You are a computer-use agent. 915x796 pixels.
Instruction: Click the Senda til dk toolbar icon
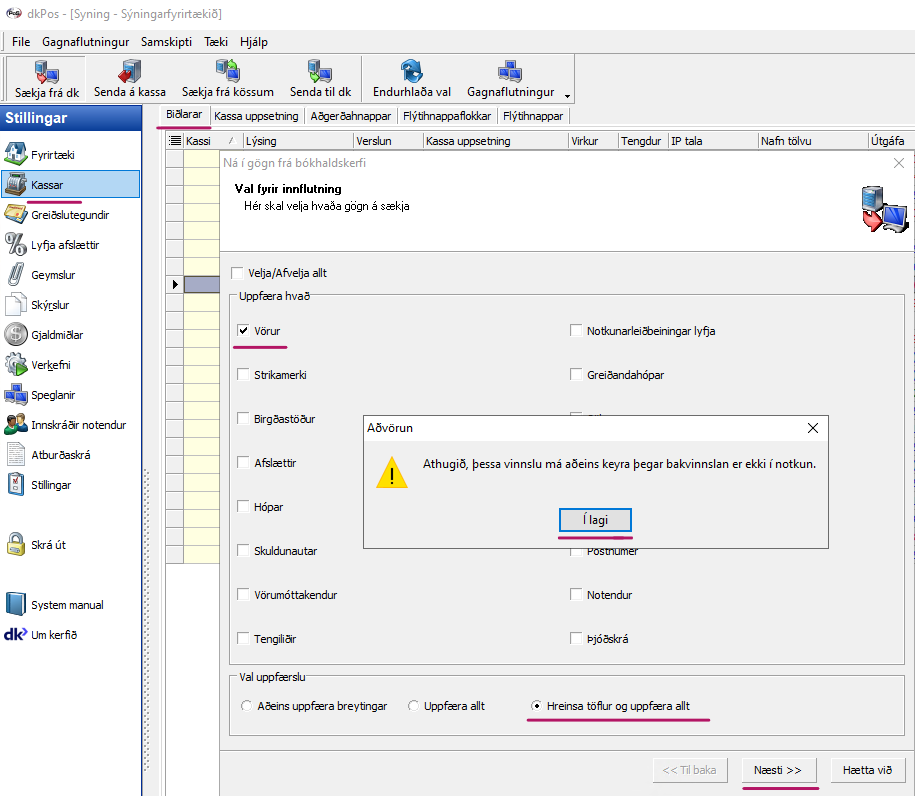[318, 71]
